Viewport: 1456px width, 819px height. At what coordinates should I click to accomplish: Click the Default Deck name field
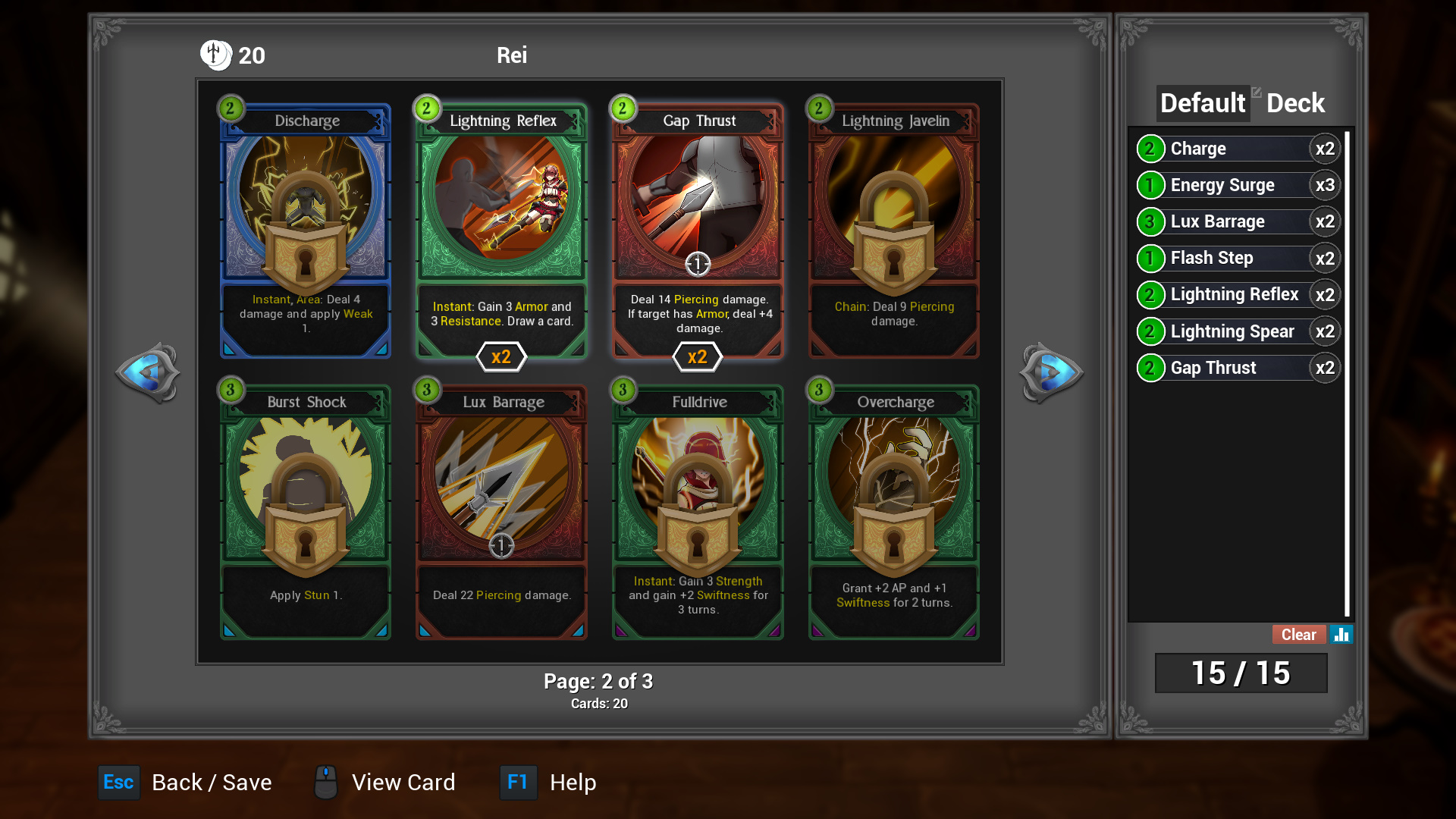coord(1242,103)
